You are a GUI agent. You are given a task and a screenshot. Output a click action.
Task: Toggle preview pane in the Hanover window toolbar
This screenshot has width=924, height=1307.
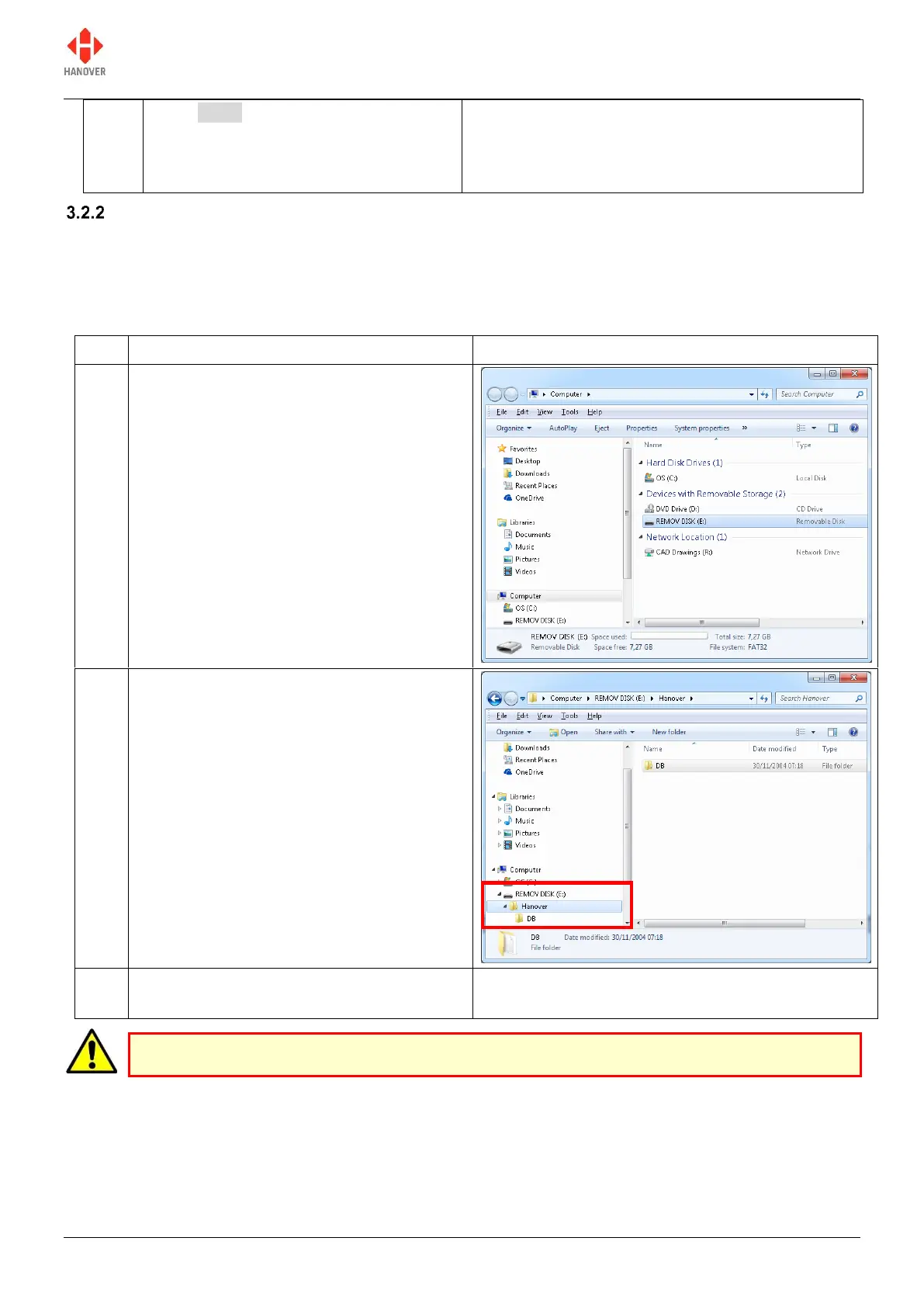click(x=832, y=732)
